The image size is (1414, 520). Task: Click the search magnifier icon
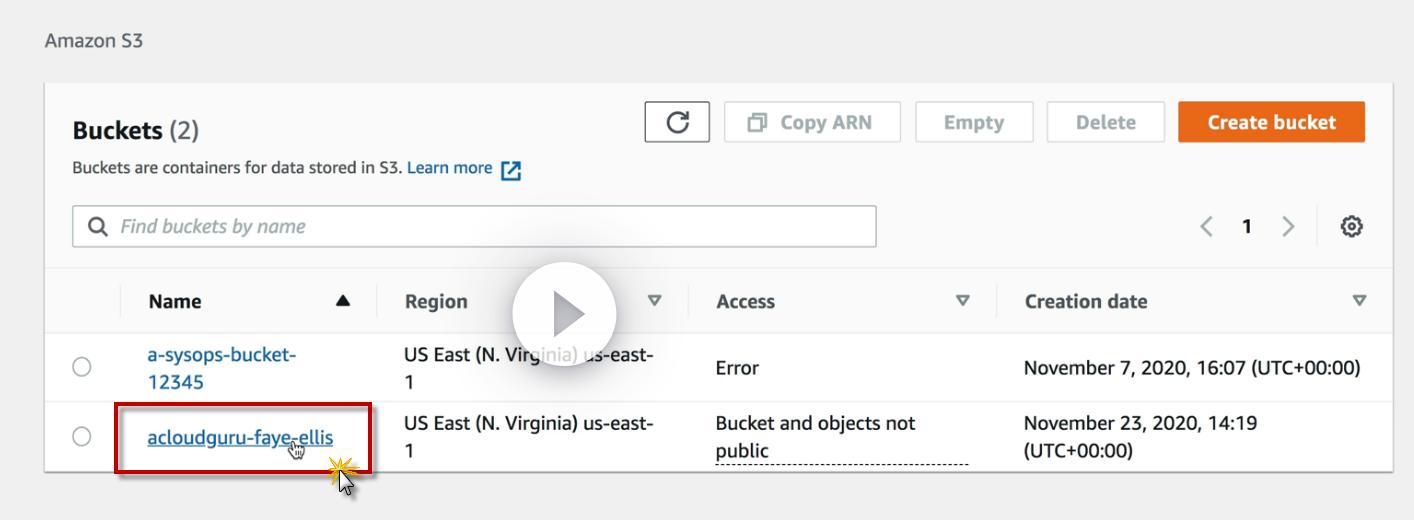coord(98,227)
